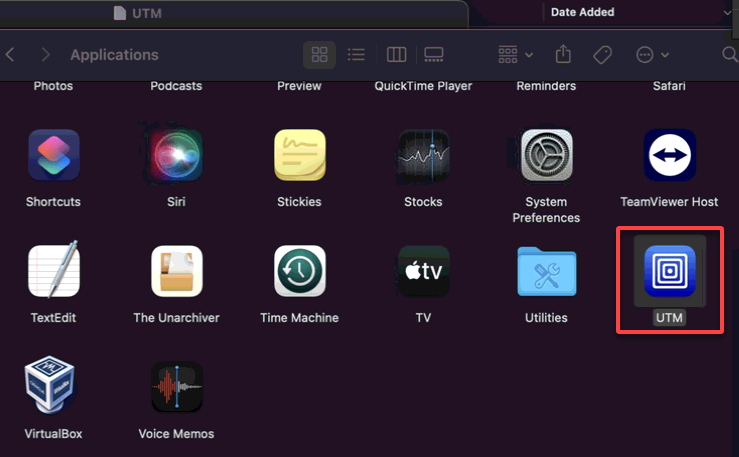Switch to list view

(356, 54)
